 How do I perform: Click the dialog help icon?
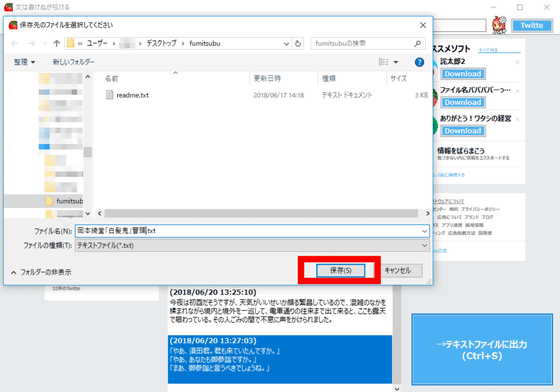419,62
